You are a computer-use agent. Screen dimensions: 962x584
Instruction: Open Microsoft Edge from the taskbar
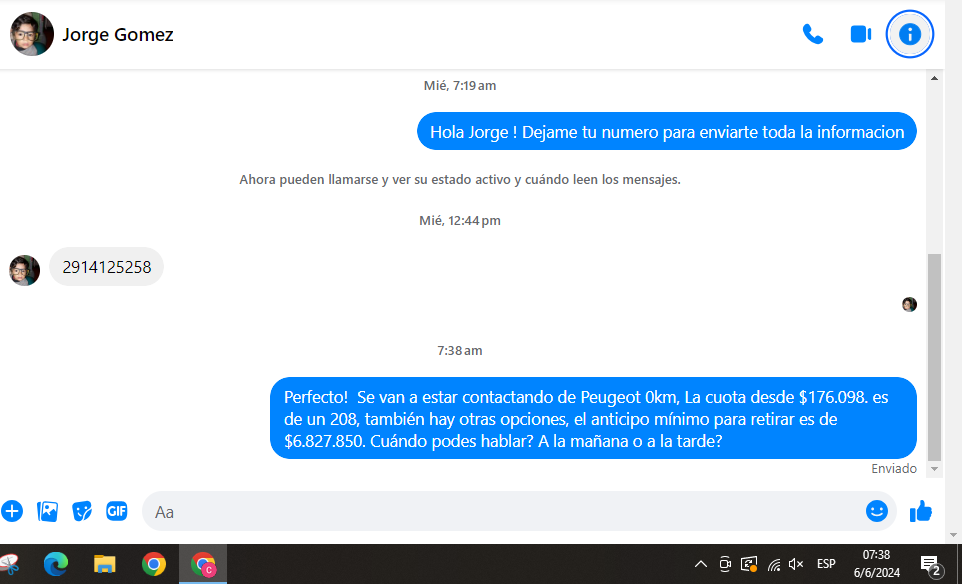[56, 564]
